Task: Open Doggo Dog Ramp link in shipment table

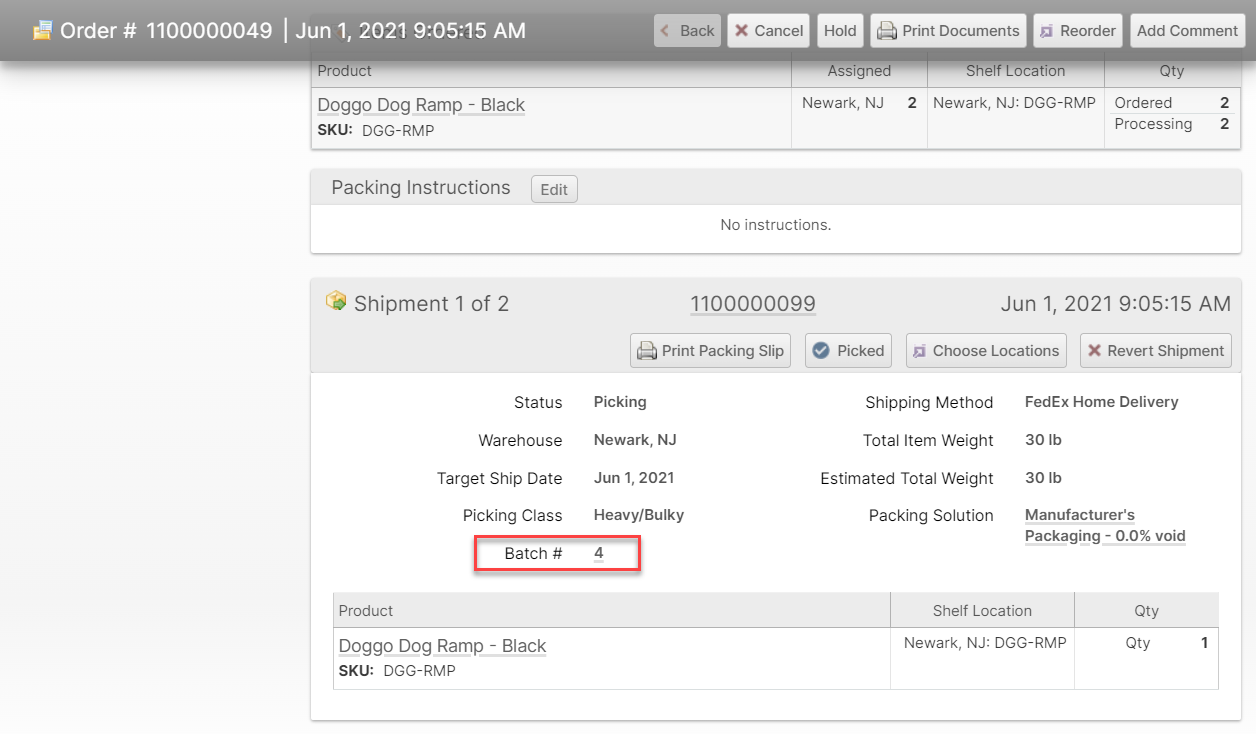Action: (442, 646)
